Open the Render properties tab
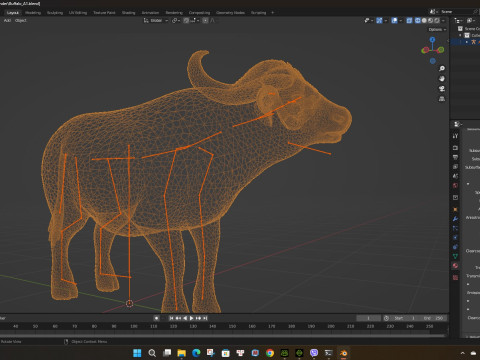480x360 pixels. pyautogui.click(x=455, y=148)
